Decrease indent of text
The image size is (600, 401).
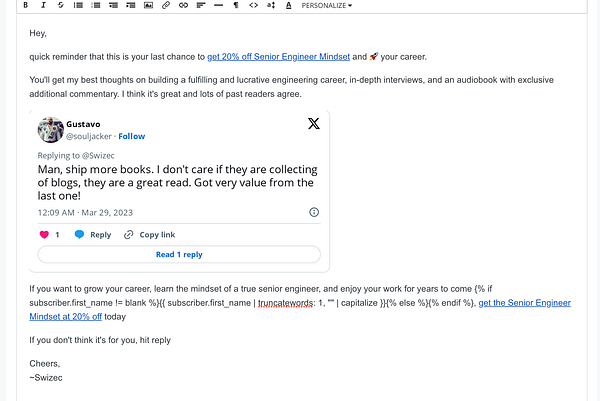click(113, 5)
